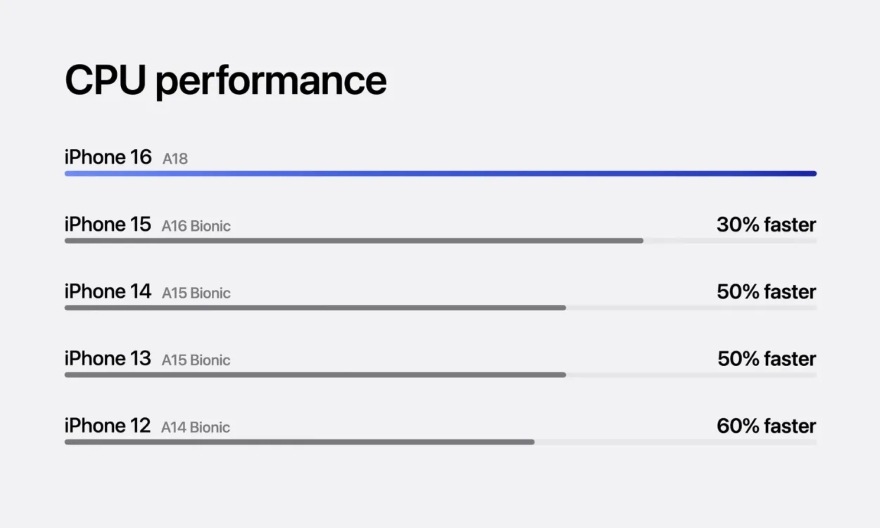Click the A14 Bionic chip label
The height and width of the screenshot is (528, 880).
click(x=196, y=427)
